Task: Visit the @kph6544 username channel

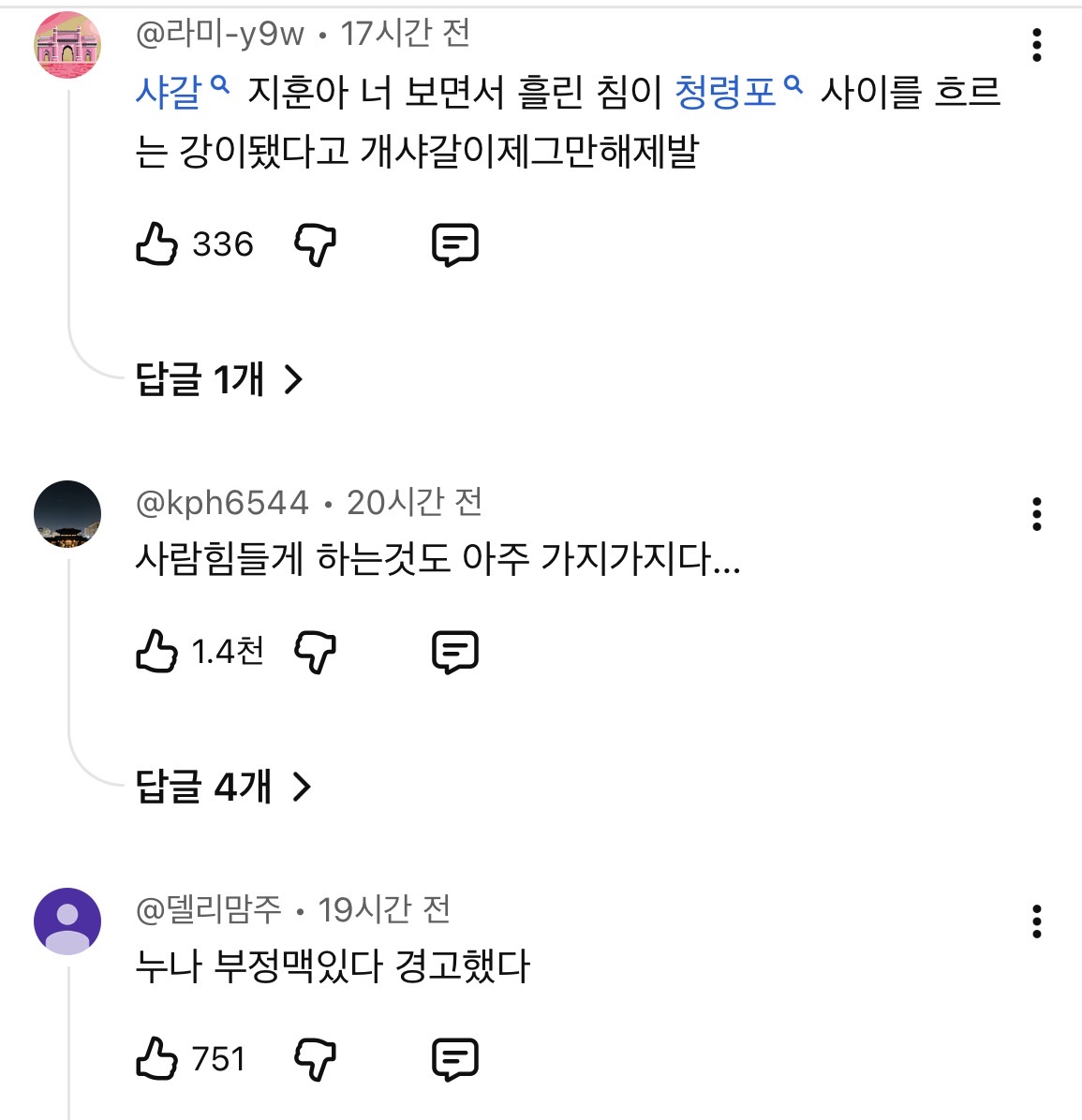Action: (222, 503)
